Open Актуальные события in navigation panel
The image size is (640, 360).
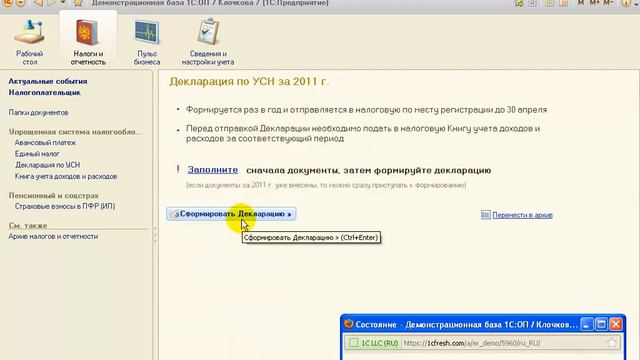48,81
